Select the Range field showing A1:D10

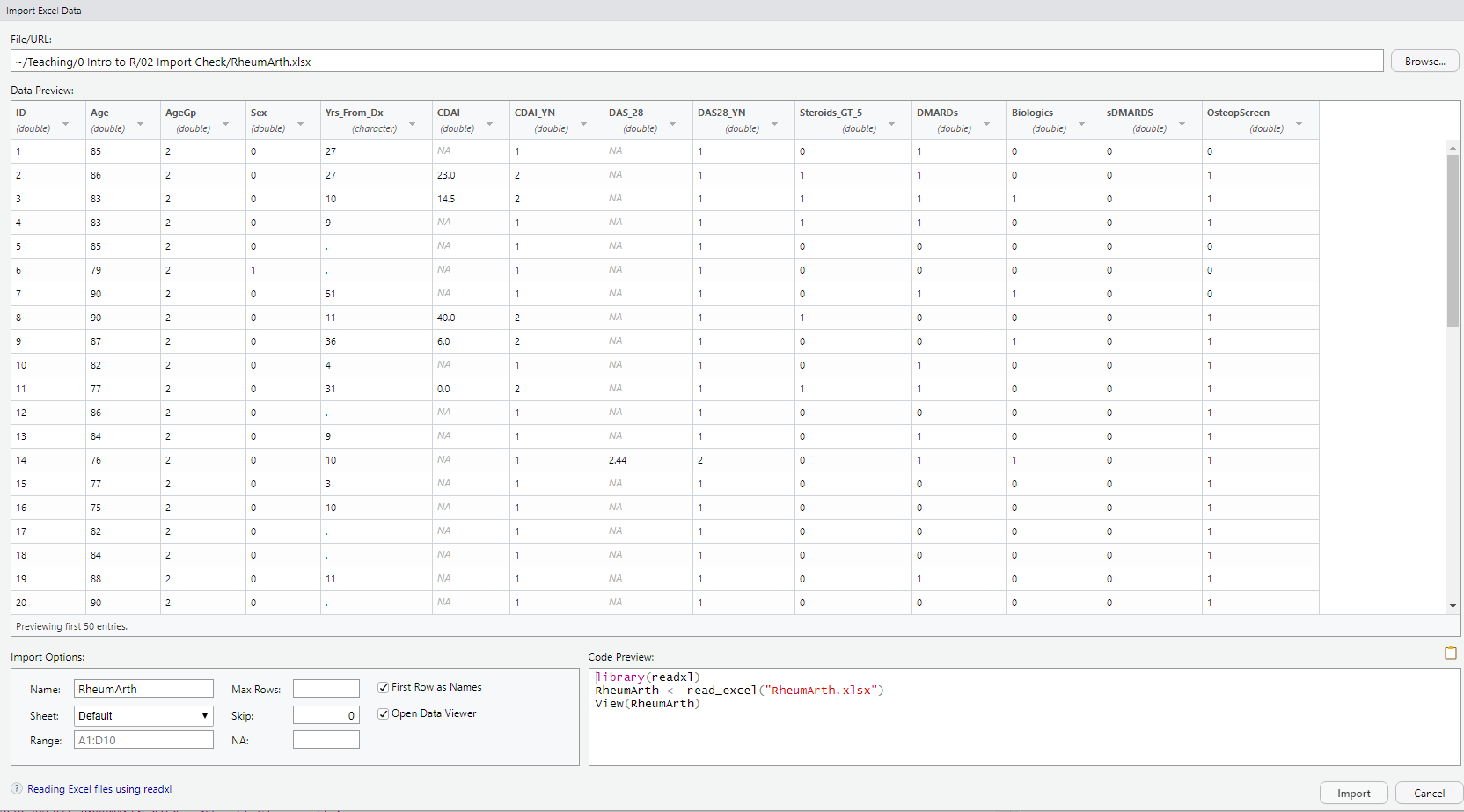(x=143, y=740)
